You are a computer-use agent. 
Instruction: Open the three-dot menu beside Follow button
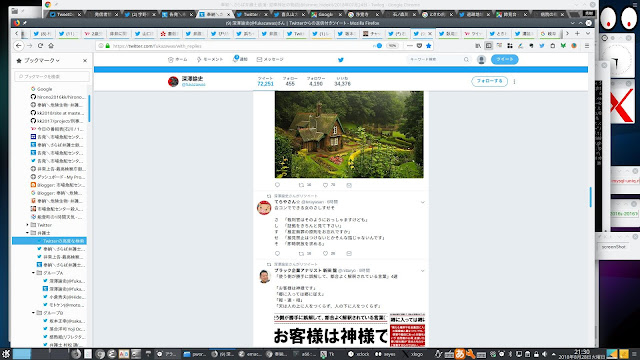(x=514, y=82)
